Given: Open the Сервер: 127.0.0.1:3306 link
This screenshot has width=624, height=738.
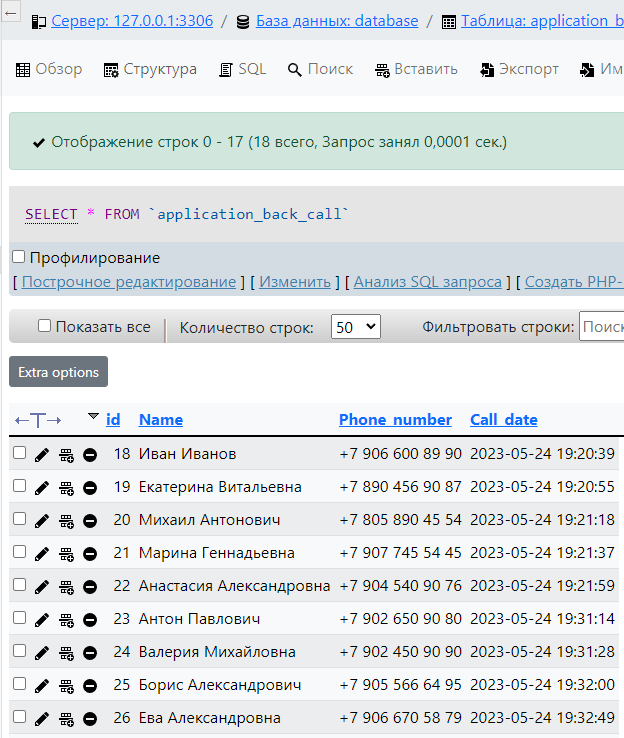Looking at the screenshot, I should tap(132, 21).
